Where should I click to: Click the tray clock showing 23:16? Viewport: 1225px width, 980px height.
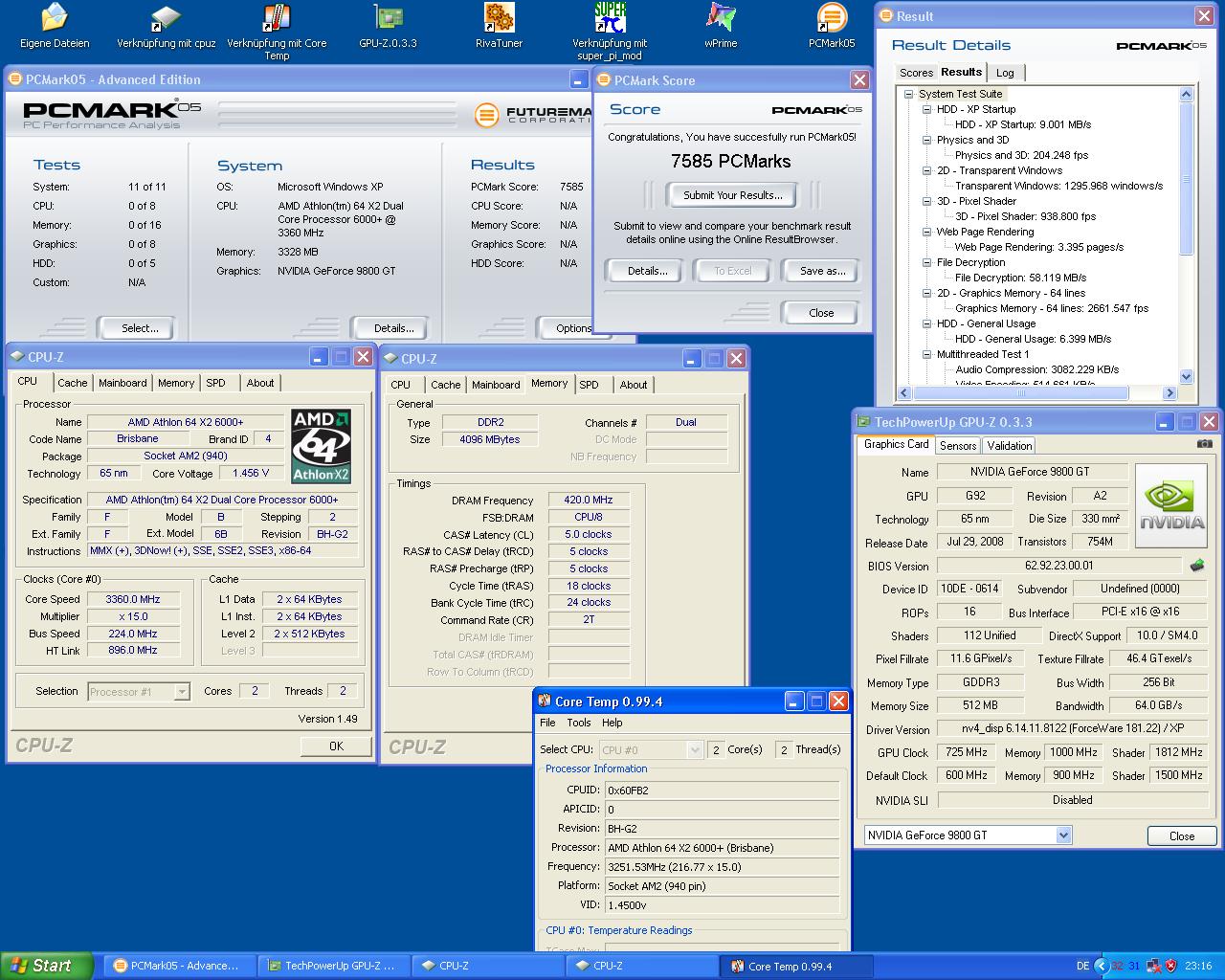coord(1198,966)
